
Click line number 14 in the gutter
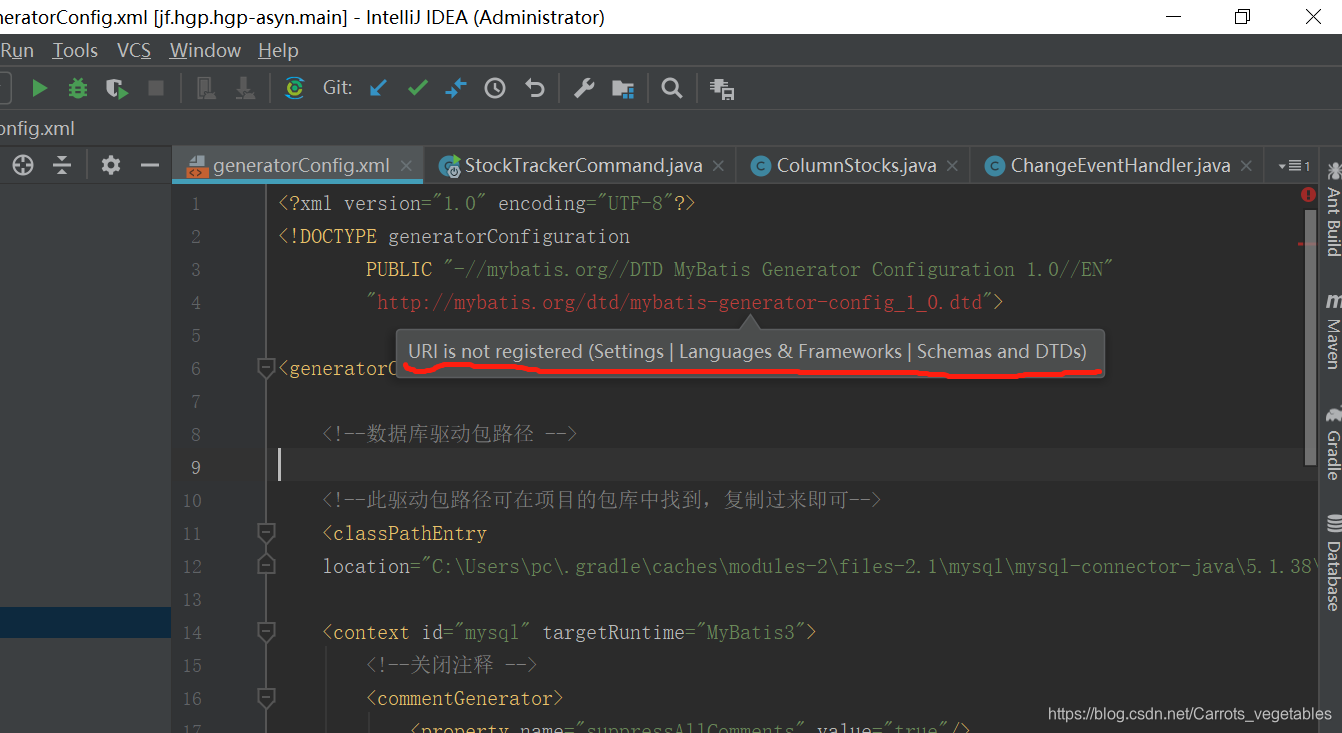pos(191,632)
